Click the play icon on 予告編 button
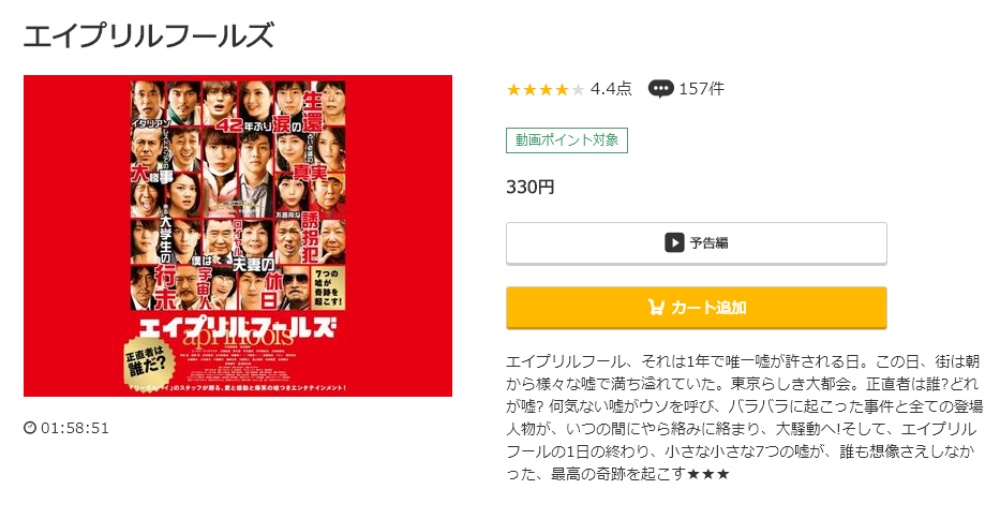Viewport: 1000px width, 519px height. point(674,243)
